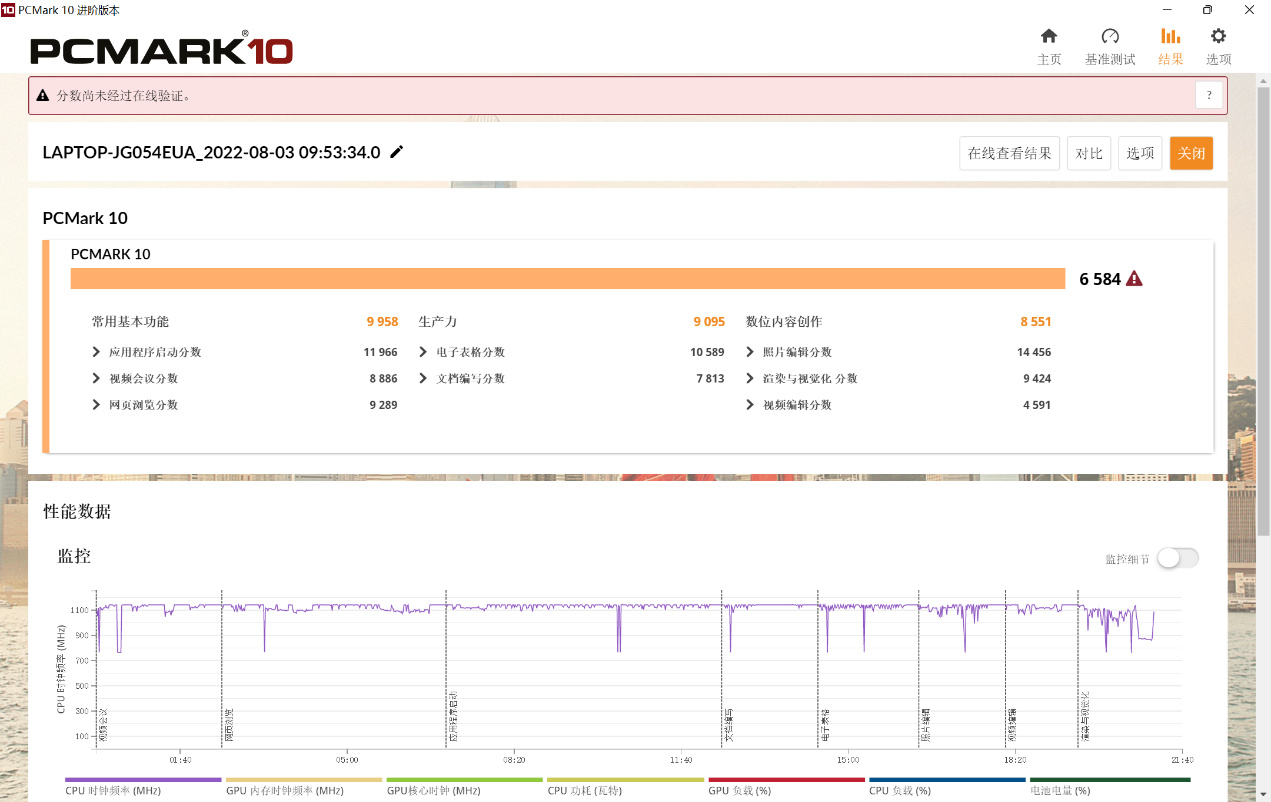This screenshot has height=802, width=1271.
Task: Expand 视频编辑分数 row
Action: [x=751, y=405]
